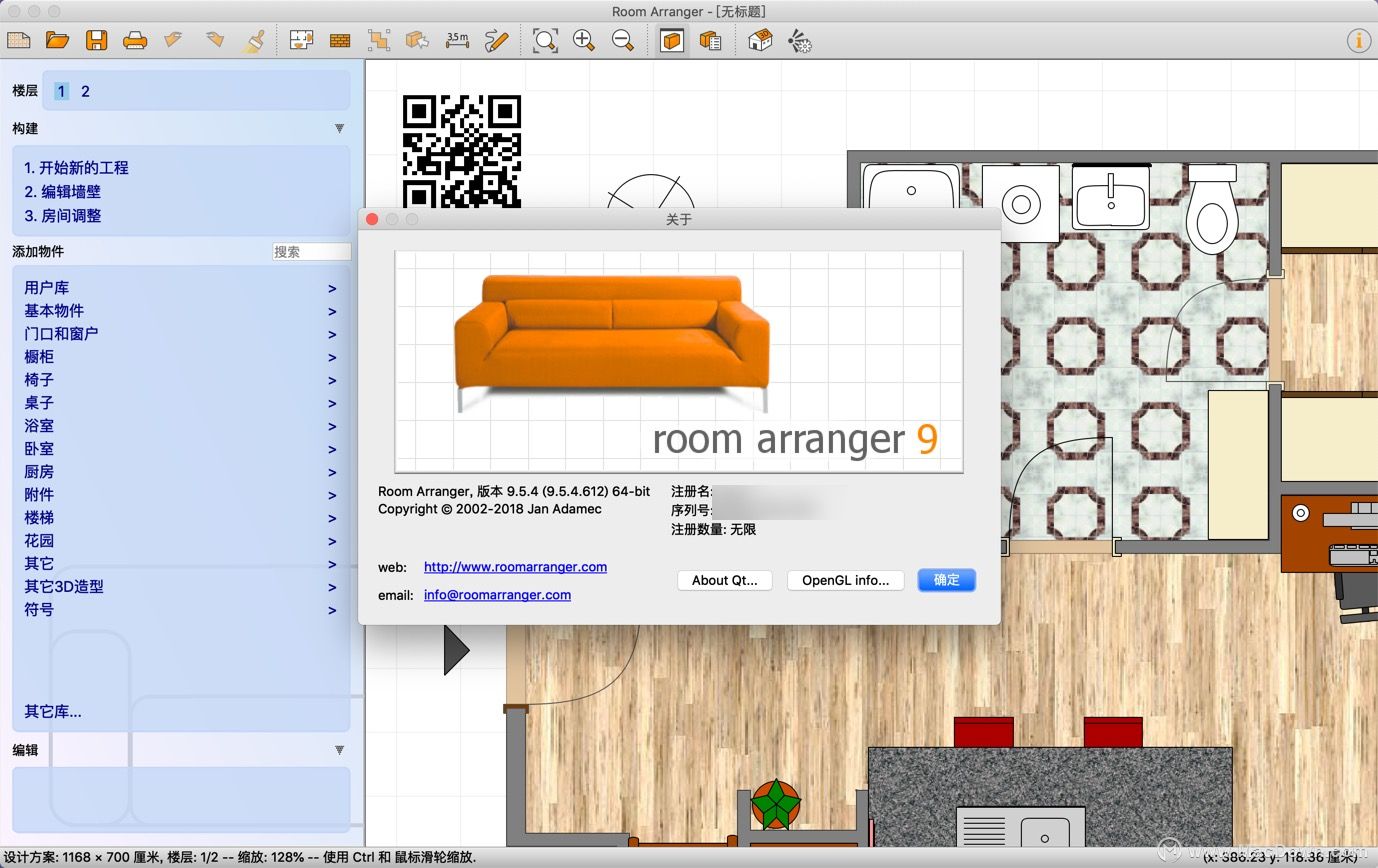Select the paintbrush tool in the toolbar

point(254,41)
